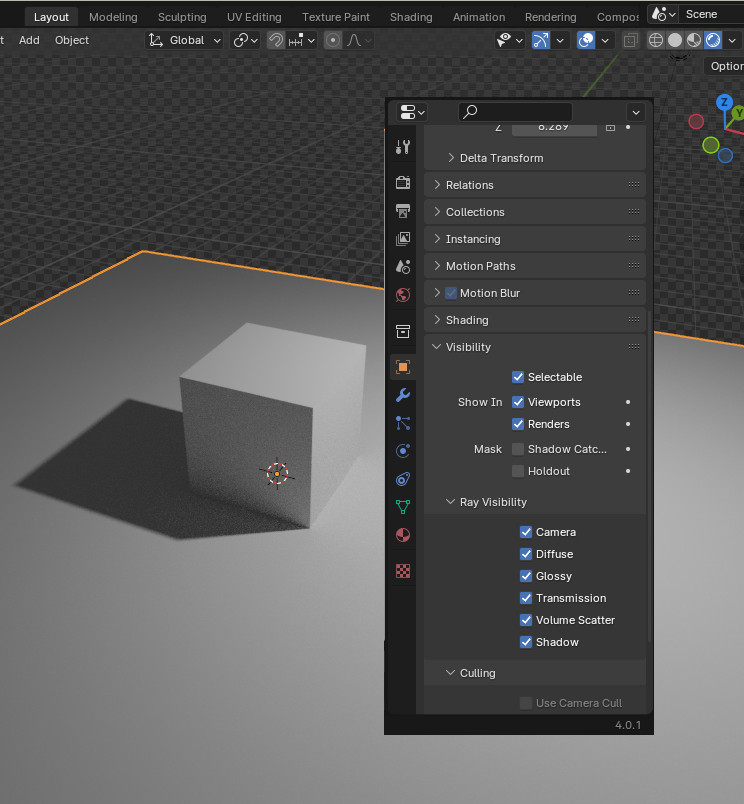Disable Shadow ray visibility
This screenshot has height=804, width=744.
(526, 642)
